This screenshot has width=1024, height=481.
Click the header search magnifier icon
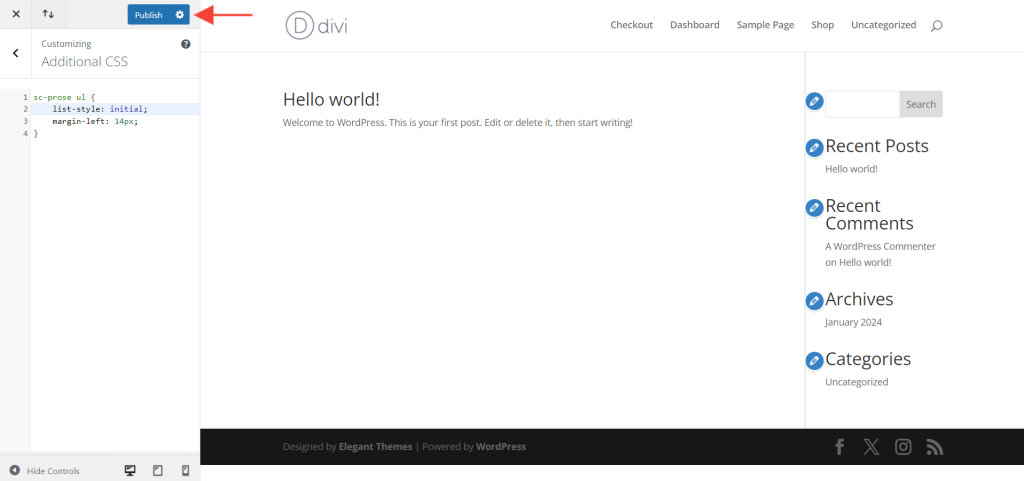[936, 25]
